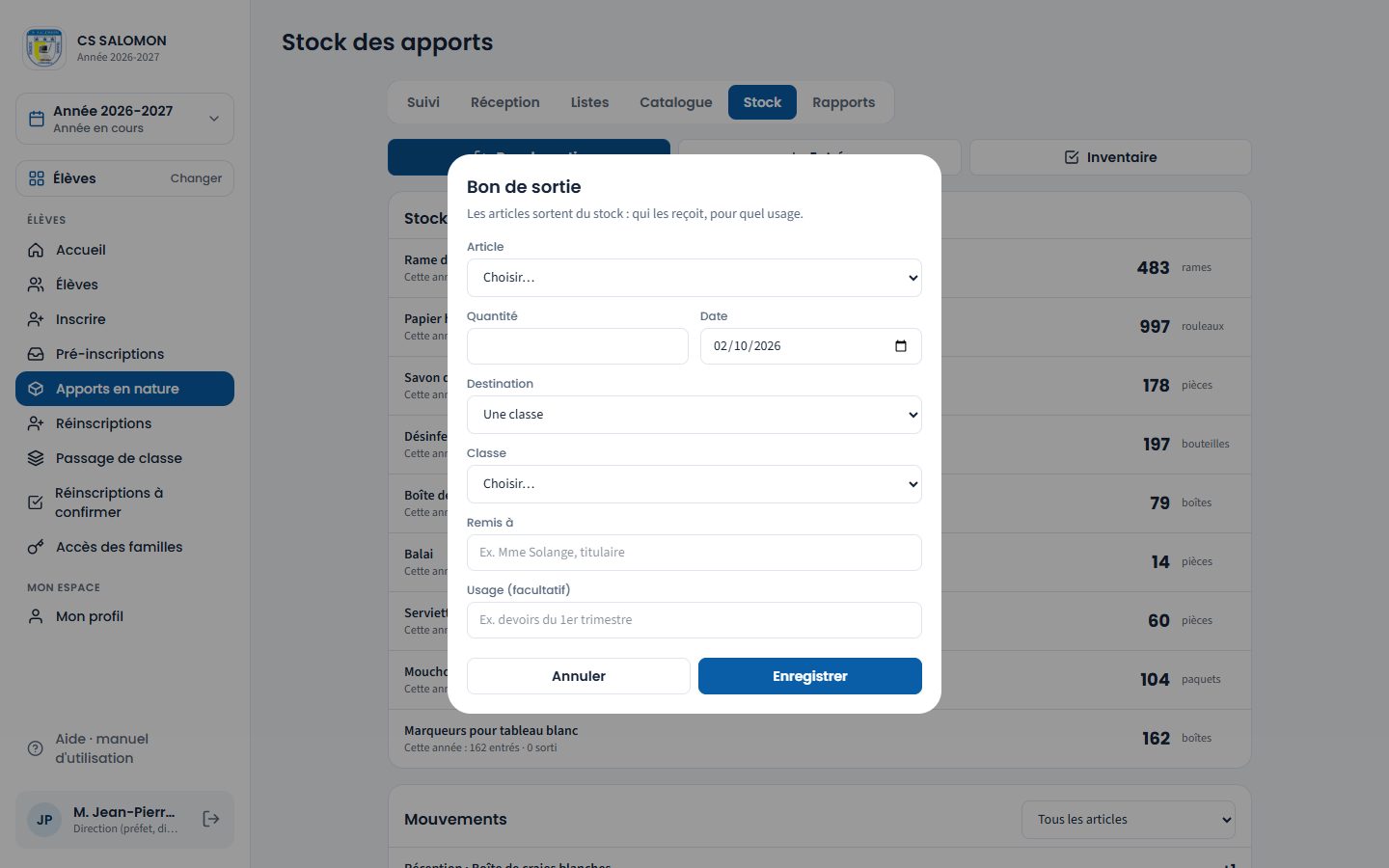The width and height of the screenshot is (1389, 868).
Task: Click the Mon profil user icon
Action: 36,616
